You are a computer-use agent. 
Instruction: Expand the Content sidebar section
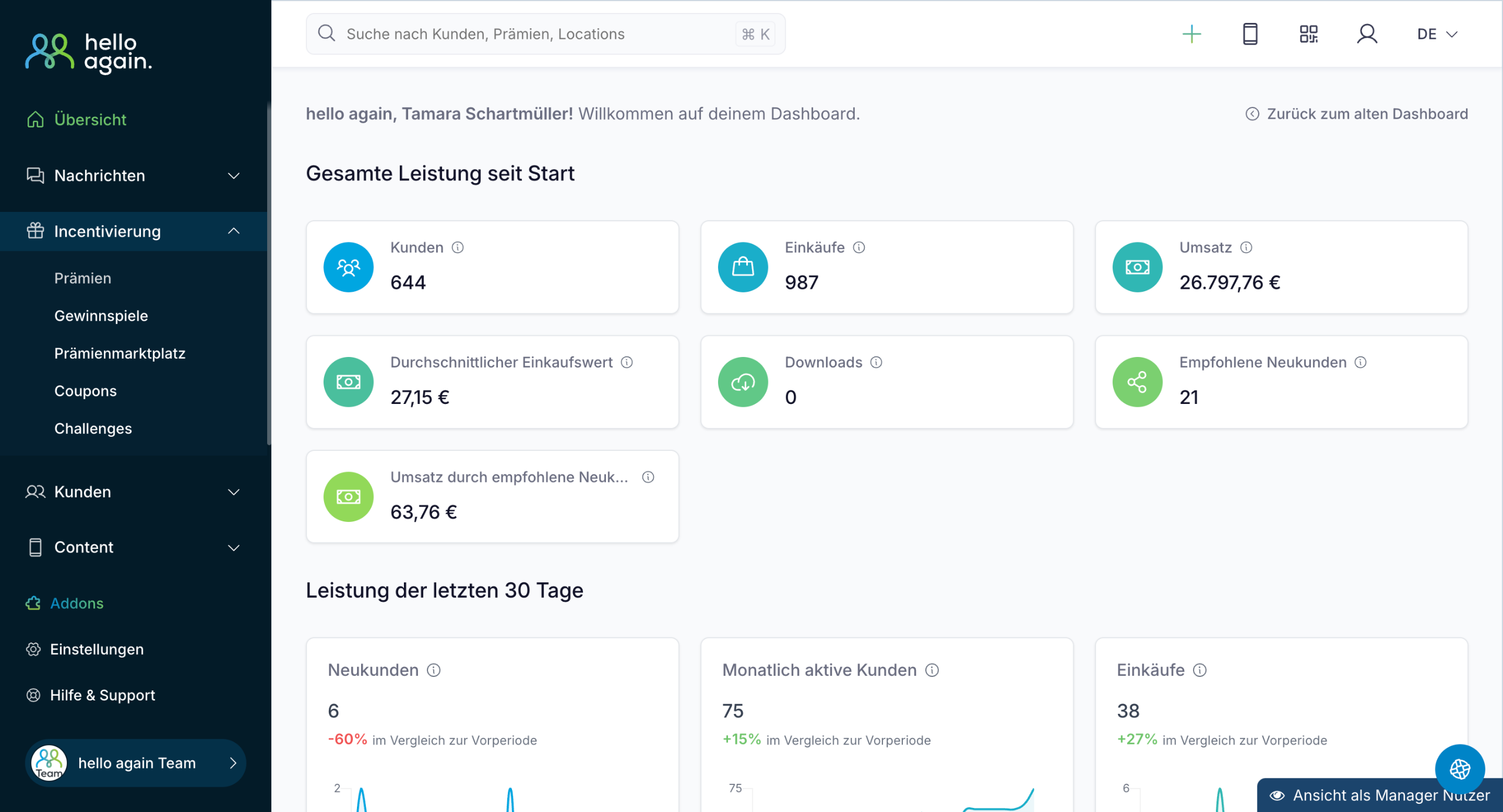134,547
